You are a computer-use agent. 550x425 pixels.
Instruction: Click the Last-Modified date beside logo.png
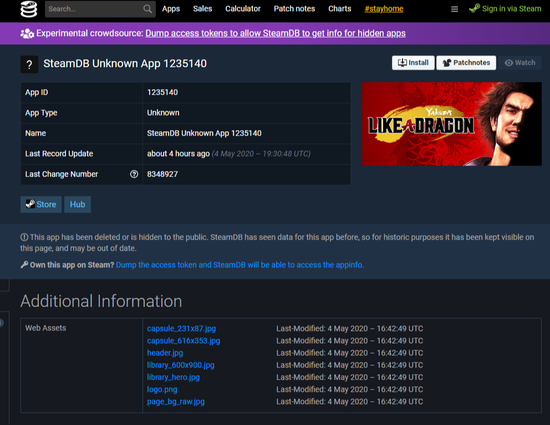(350, 390)
